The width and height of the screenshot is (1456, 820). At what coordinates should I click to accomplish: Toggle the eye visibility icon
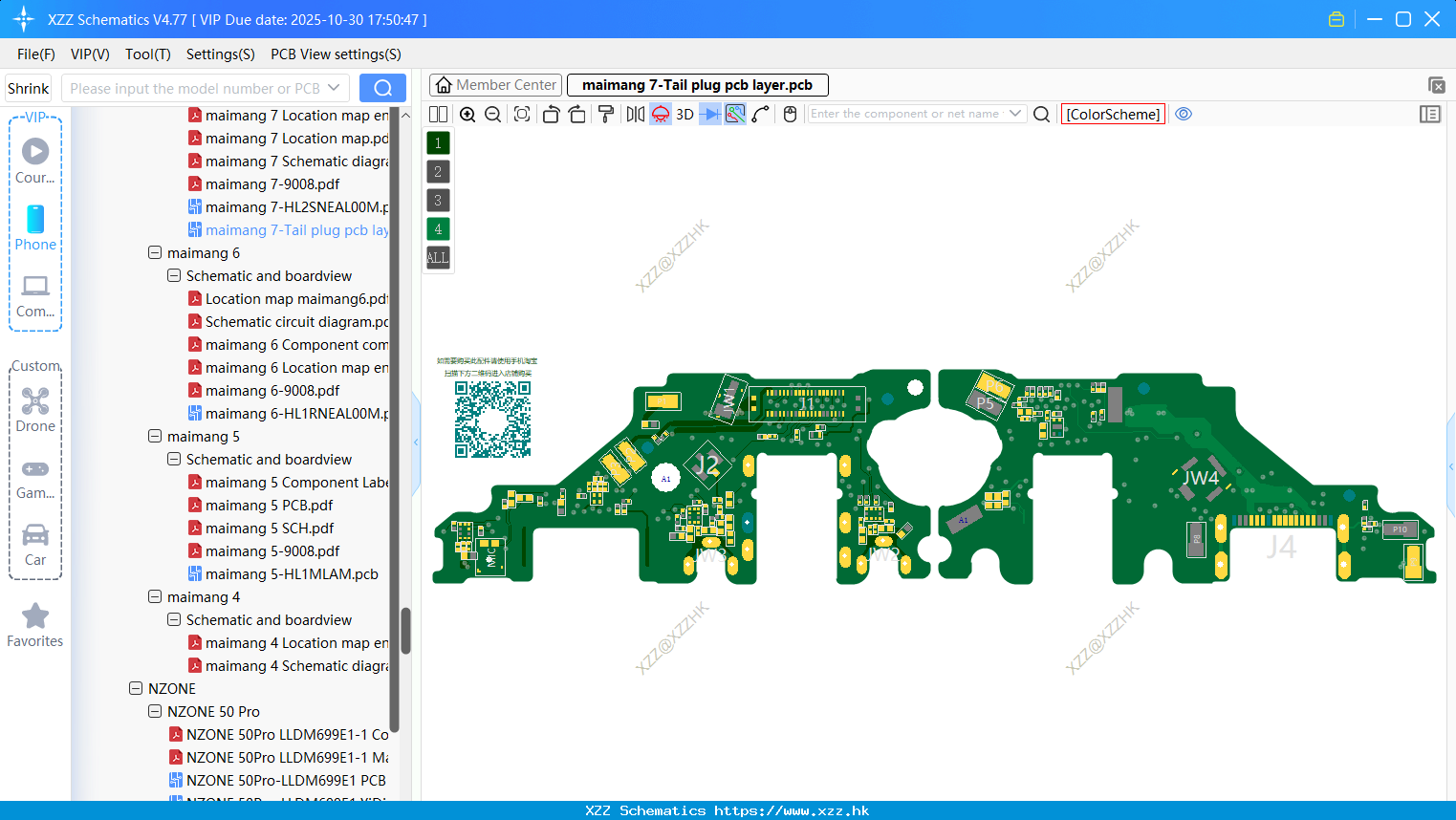coord(1184,114)
